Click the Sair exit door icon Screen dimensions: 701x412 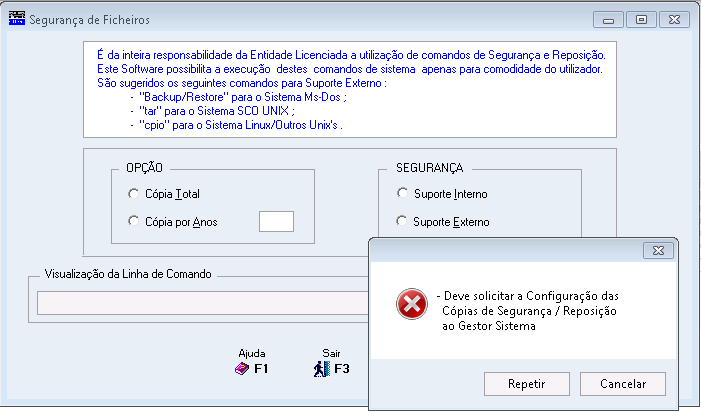click(322, 369)
